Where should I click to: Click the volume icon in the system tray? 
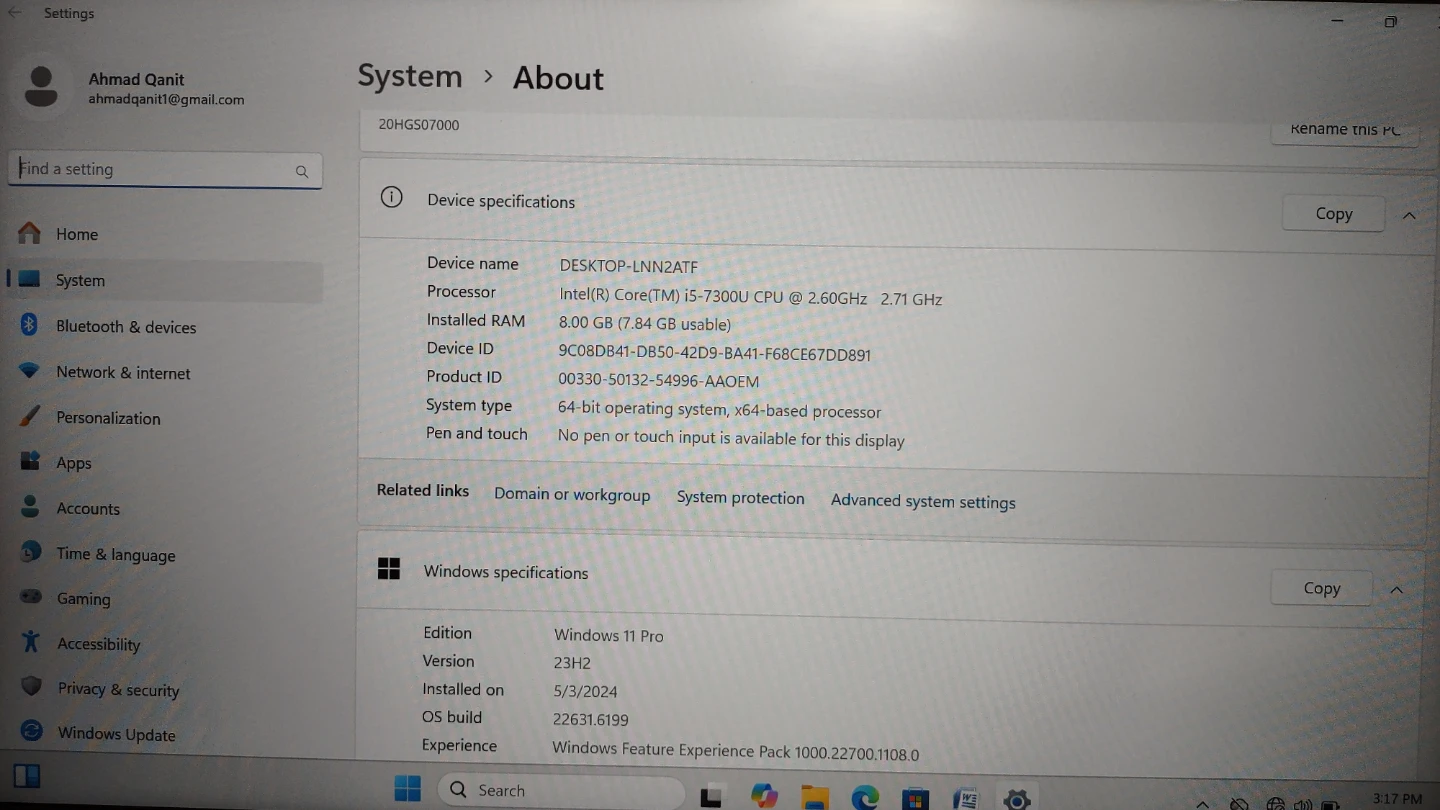click(1303, 804)
